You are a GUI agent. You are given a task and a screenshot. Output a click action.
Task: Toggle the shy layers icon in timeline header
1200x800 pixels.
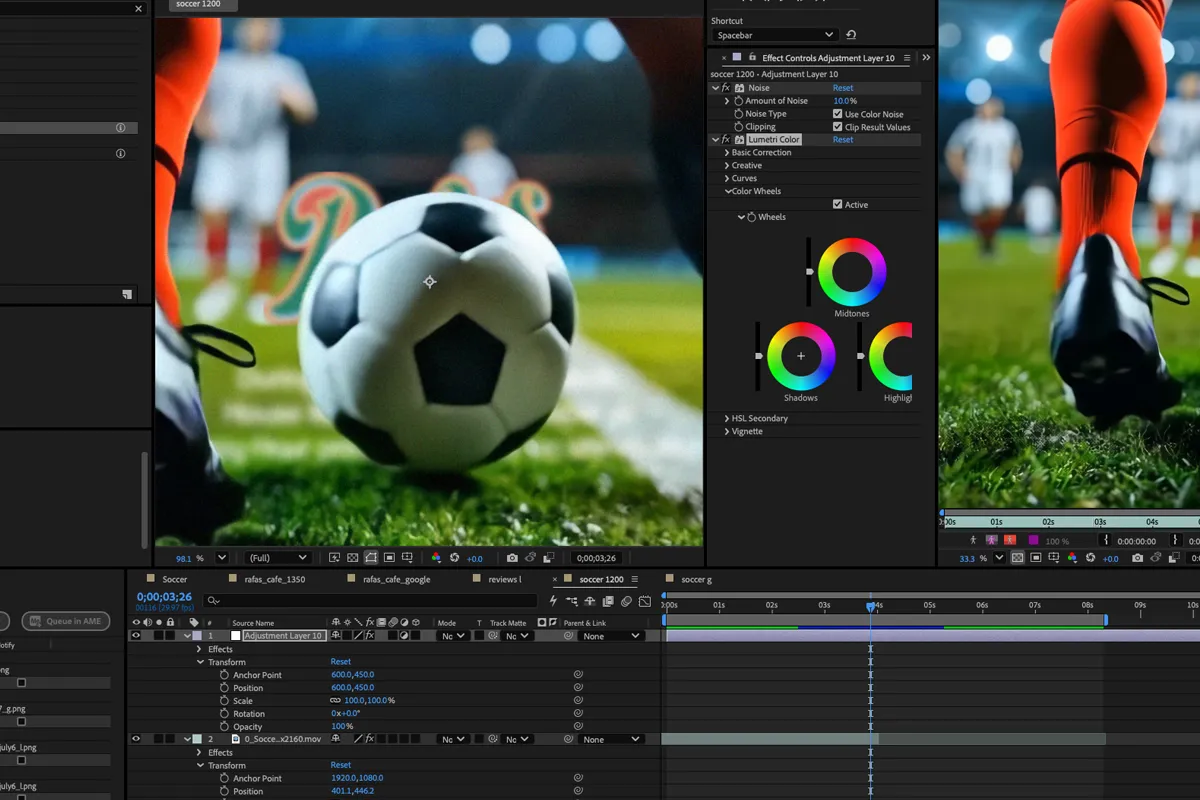click(x=590, y=601)
